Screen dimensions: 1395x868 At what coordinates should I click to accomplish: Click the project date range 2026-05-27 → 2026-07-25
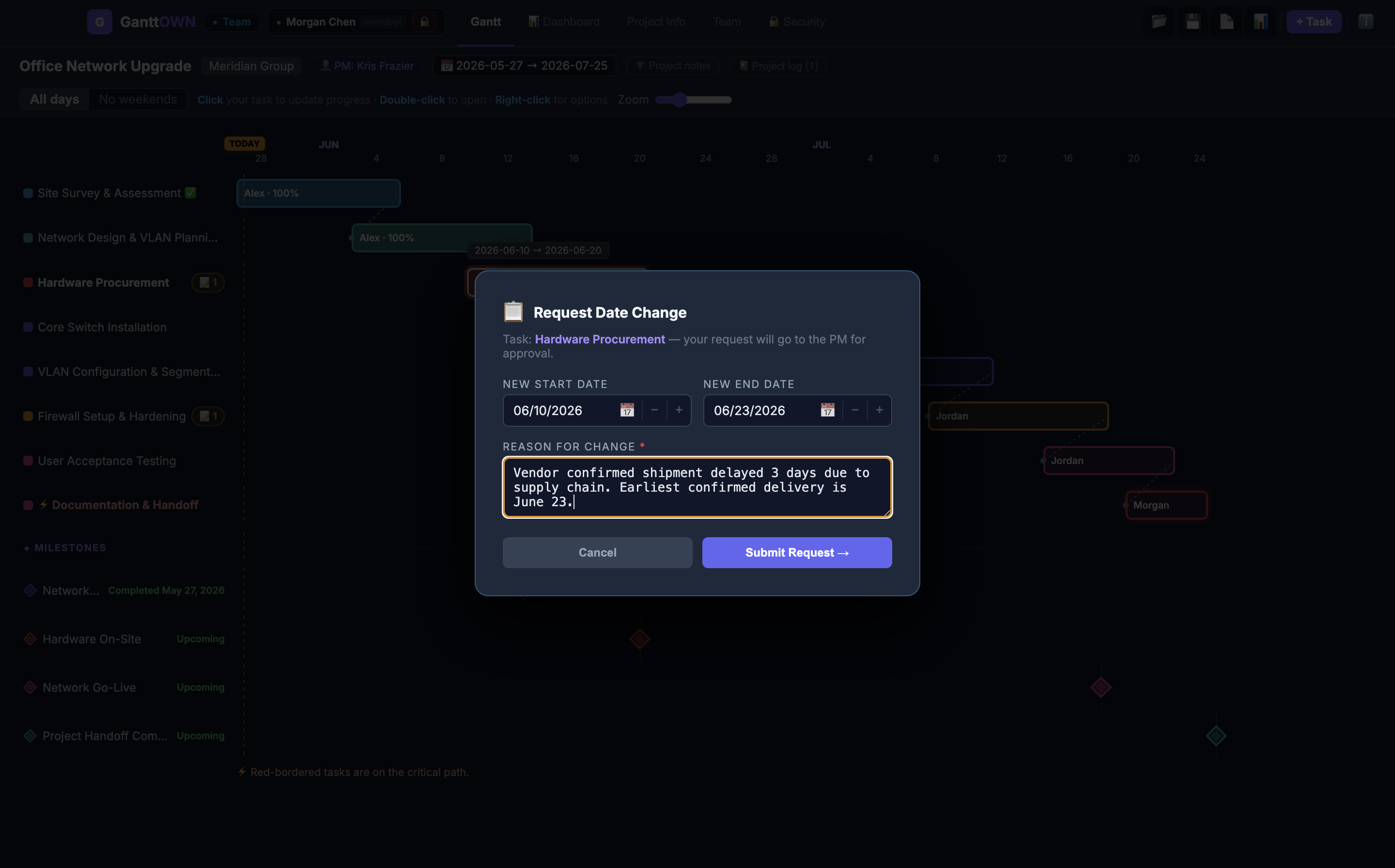coord(524,66)
